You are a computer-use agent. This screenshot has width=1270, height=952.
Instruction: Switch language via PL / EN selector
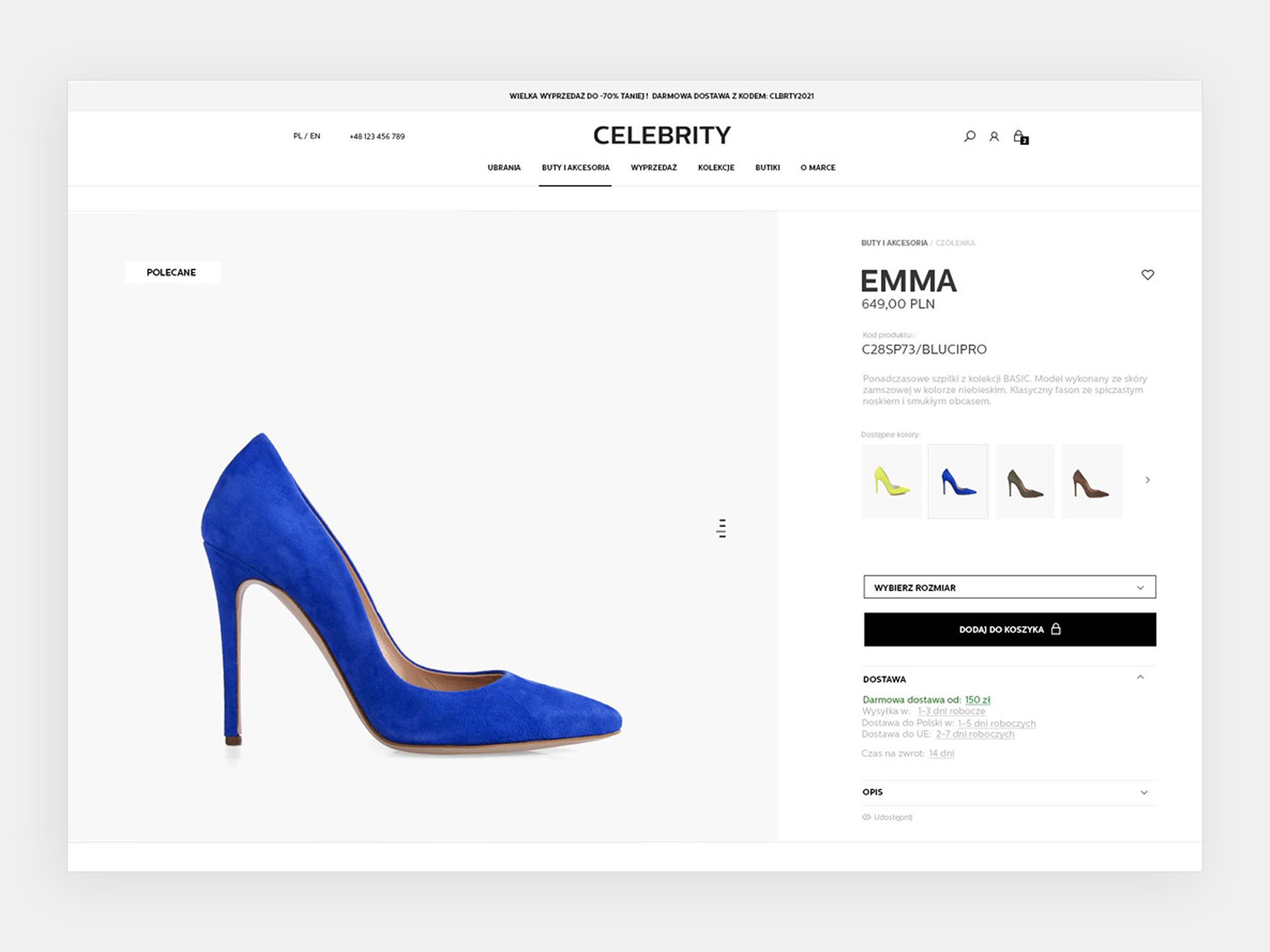click(x=307, y=136)
